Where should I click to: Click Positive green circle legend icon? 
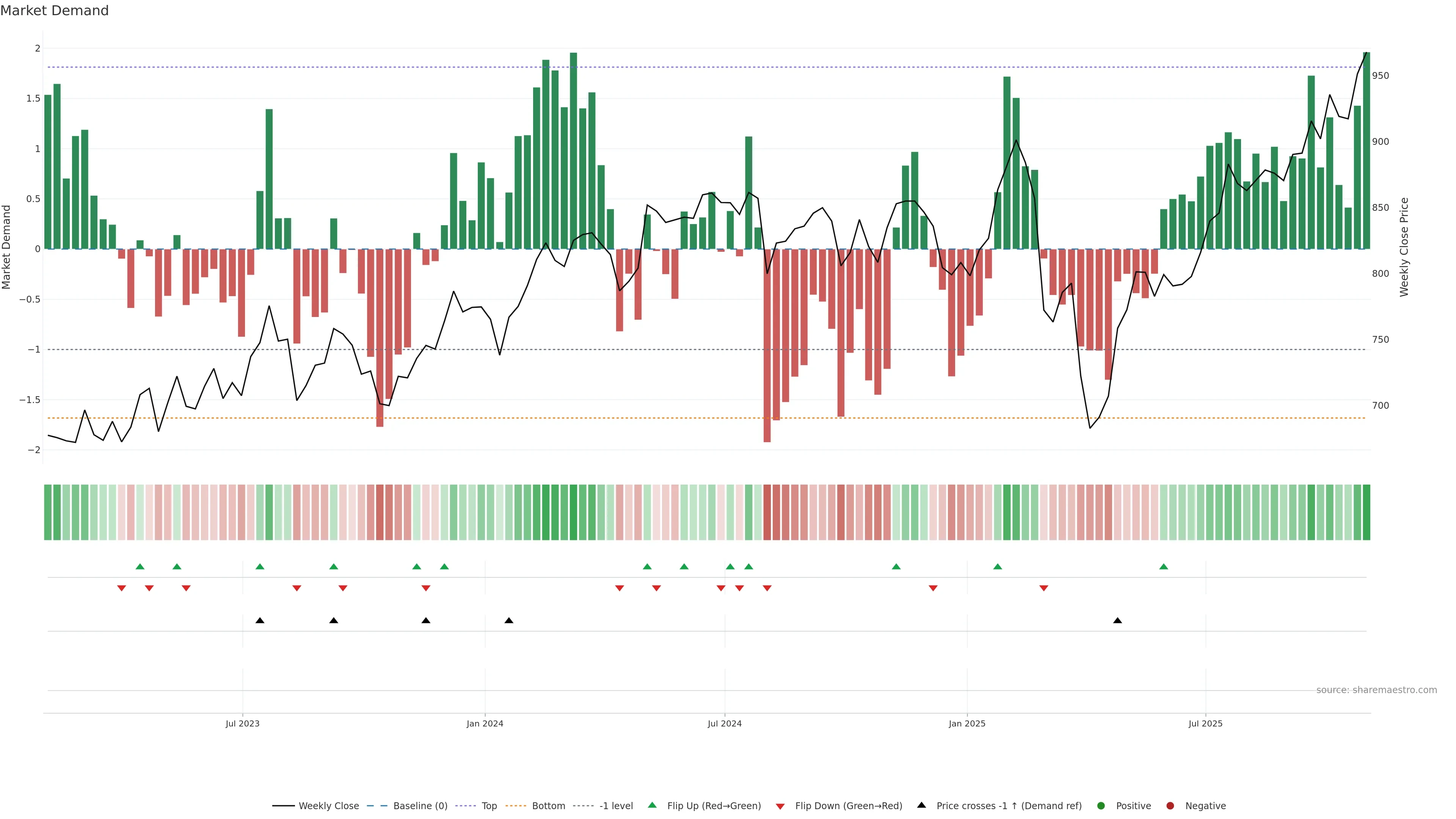1100,805
